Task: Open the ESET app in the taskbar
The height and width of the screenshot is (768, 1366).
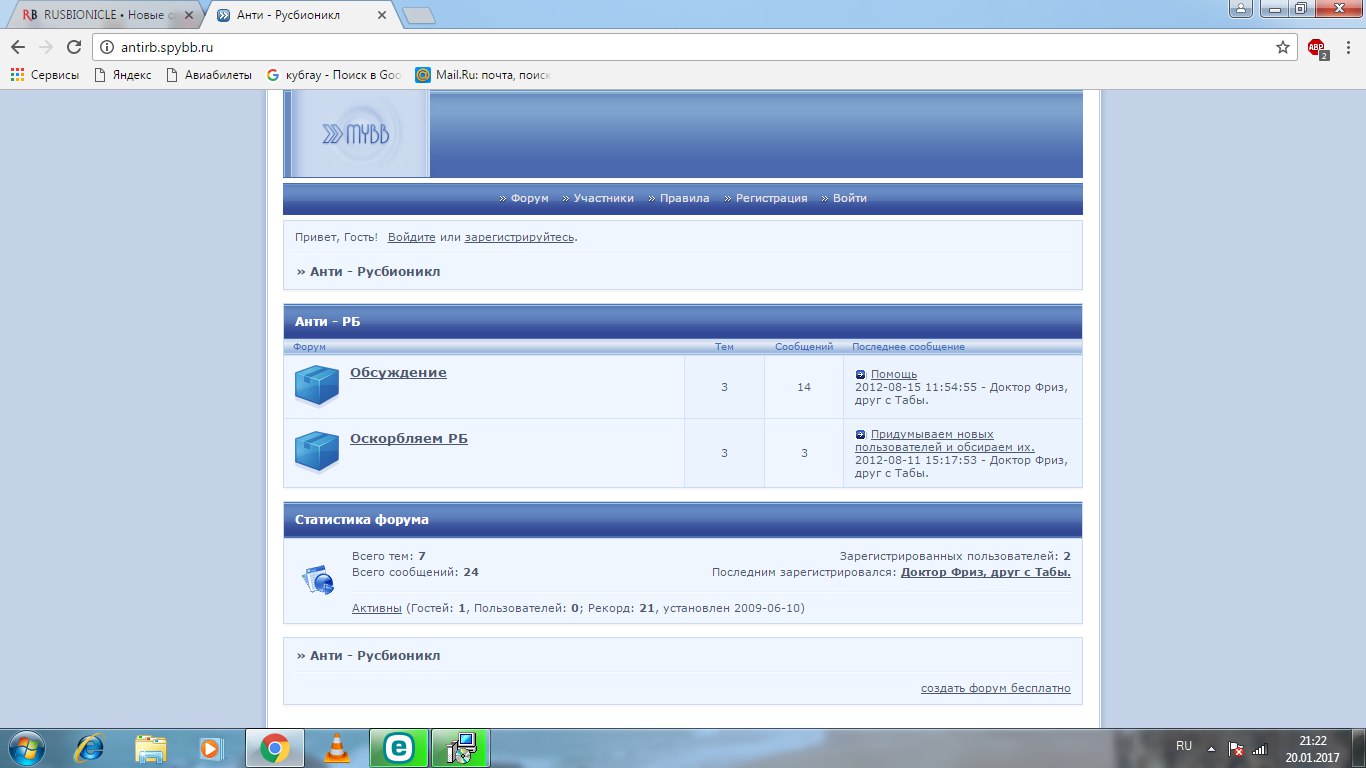Action: (399, 747)
